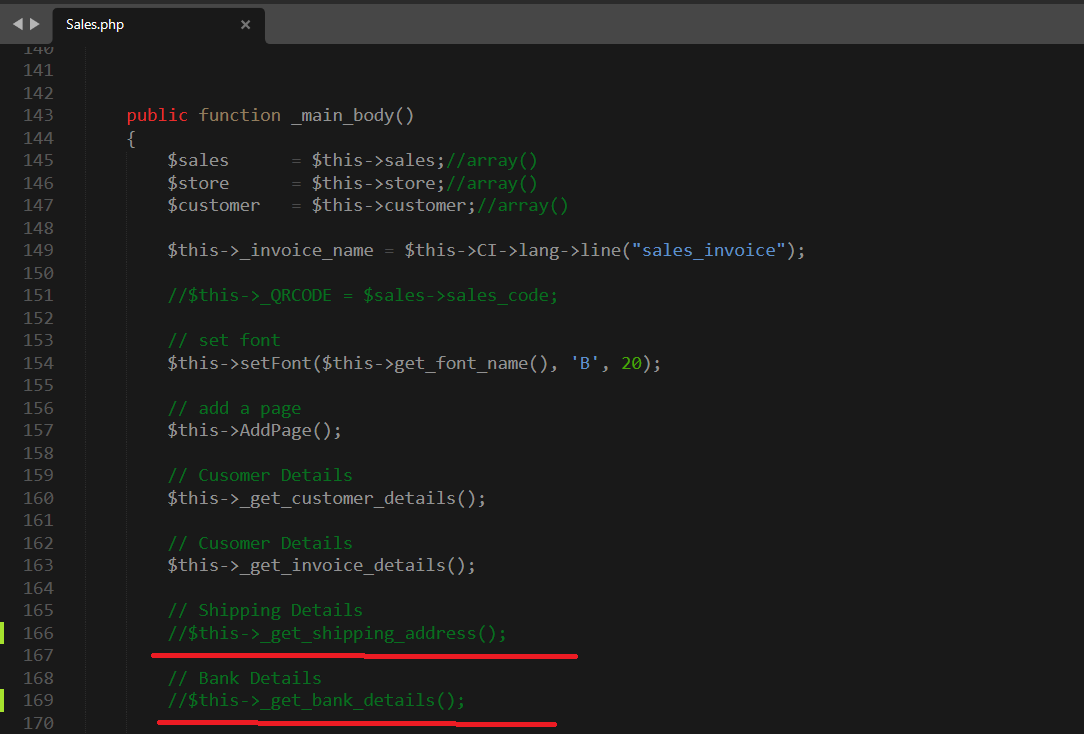The width and height of the screenshot is (1084, 734).
Task: Click the 'public' keyword
Action: (157, 115)
